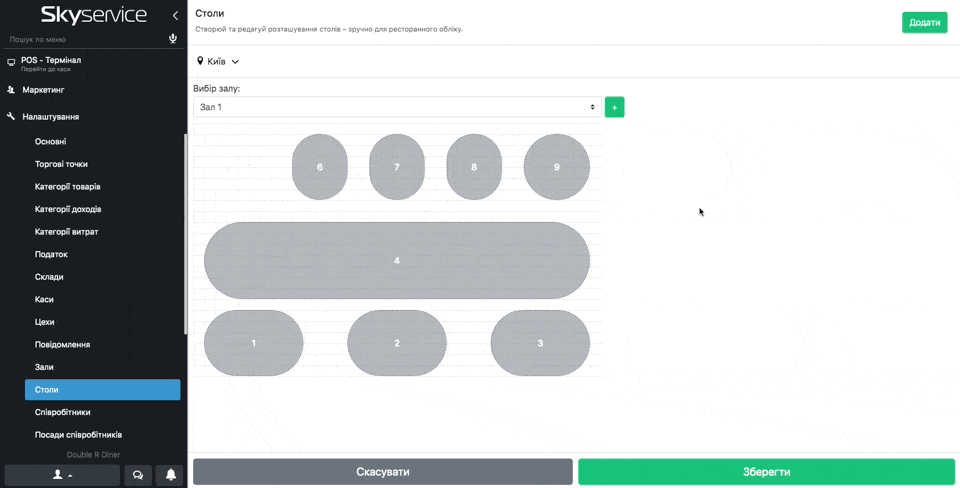The image size is (960, 488).
Task: Go to the Зали settings page
Action: click(44, 367)
